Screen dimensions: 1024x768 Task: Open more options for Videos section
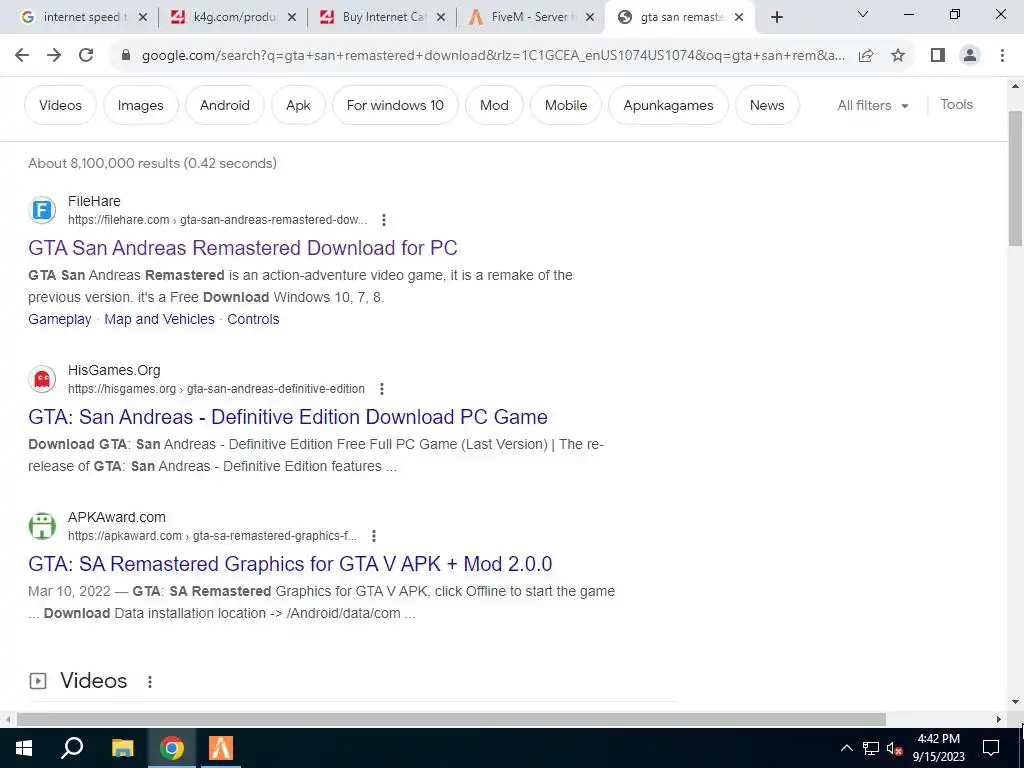150,682
